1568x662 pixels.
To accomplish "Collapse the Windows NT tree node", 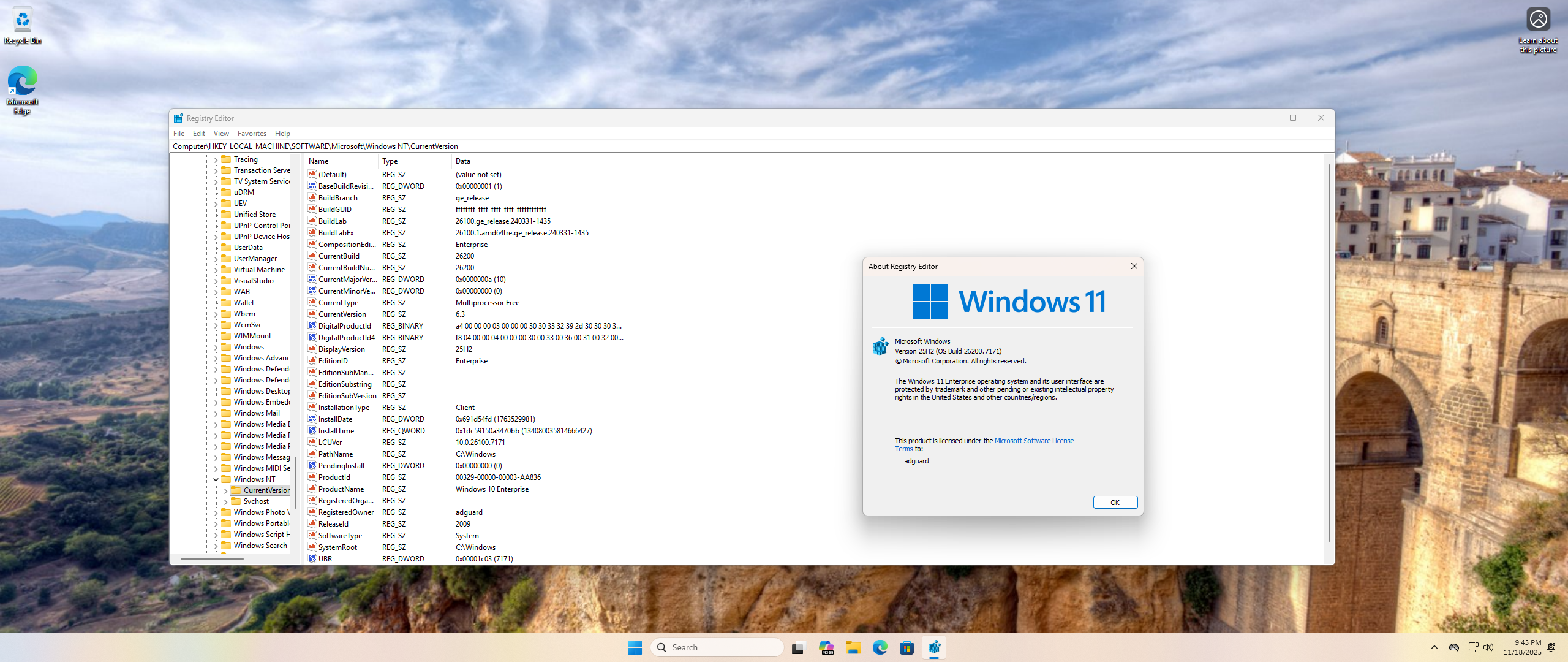I will point(216,479).
